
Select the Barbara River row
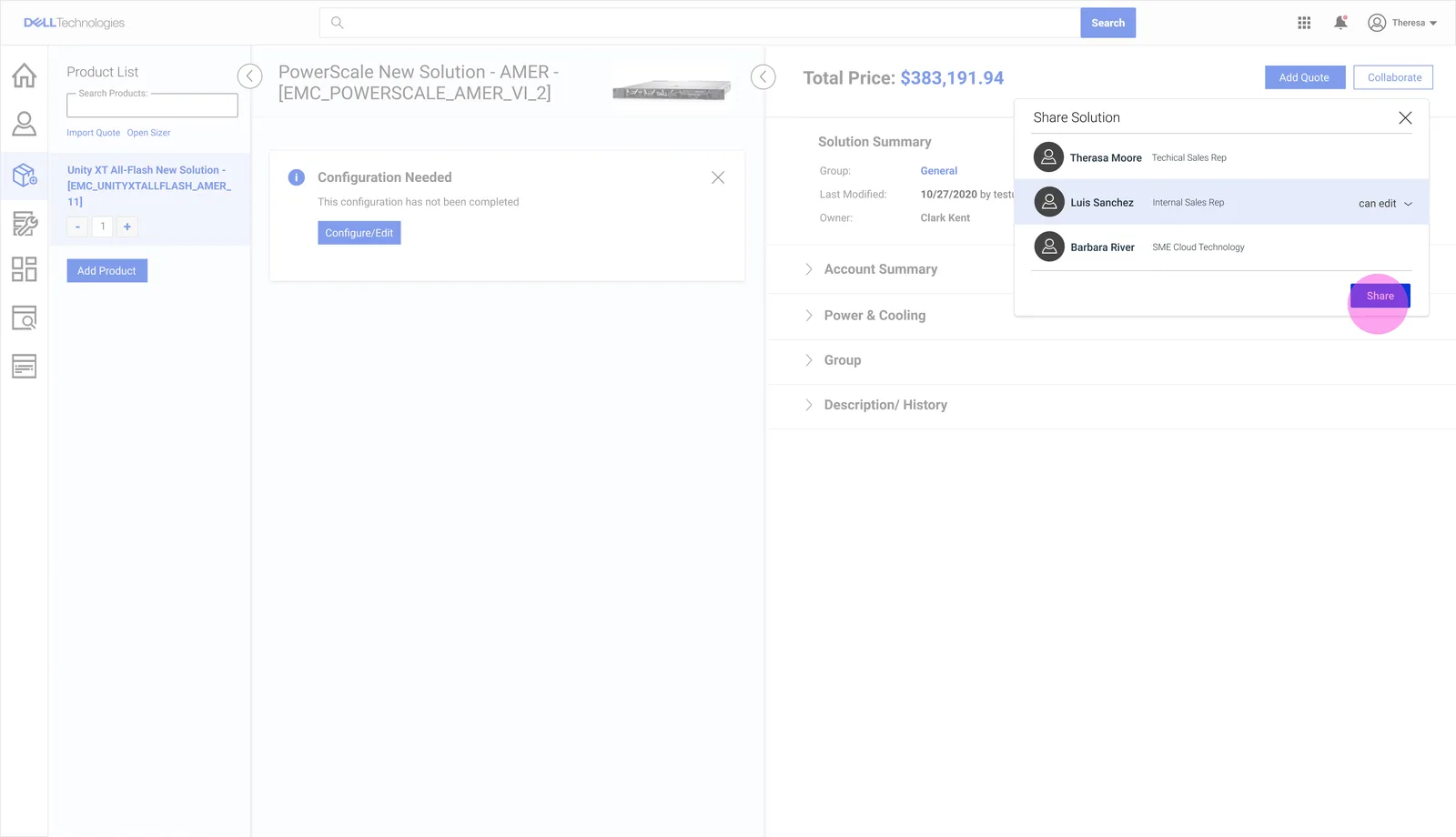pos(1221,247)
